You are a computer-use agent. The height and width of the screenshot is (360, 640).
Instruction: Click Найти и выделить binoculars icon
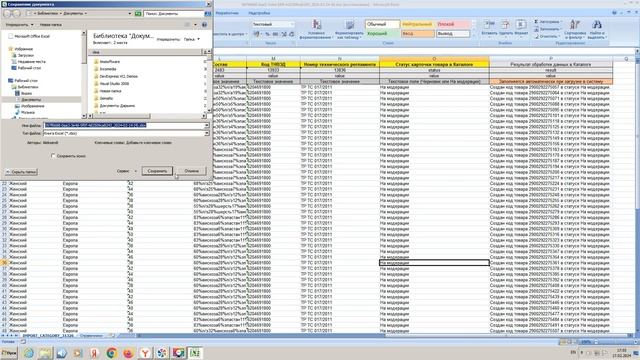[597, 29]
